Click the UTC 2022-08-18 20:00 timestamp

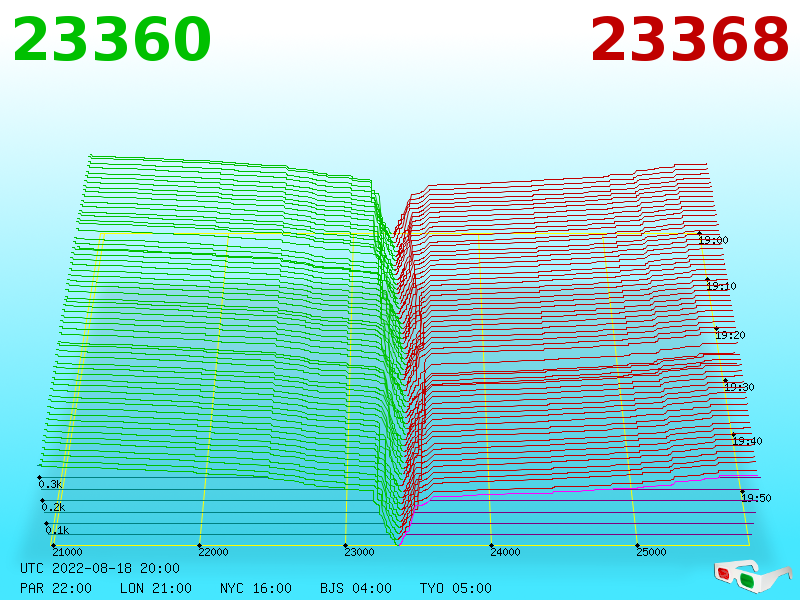point(100,568)
